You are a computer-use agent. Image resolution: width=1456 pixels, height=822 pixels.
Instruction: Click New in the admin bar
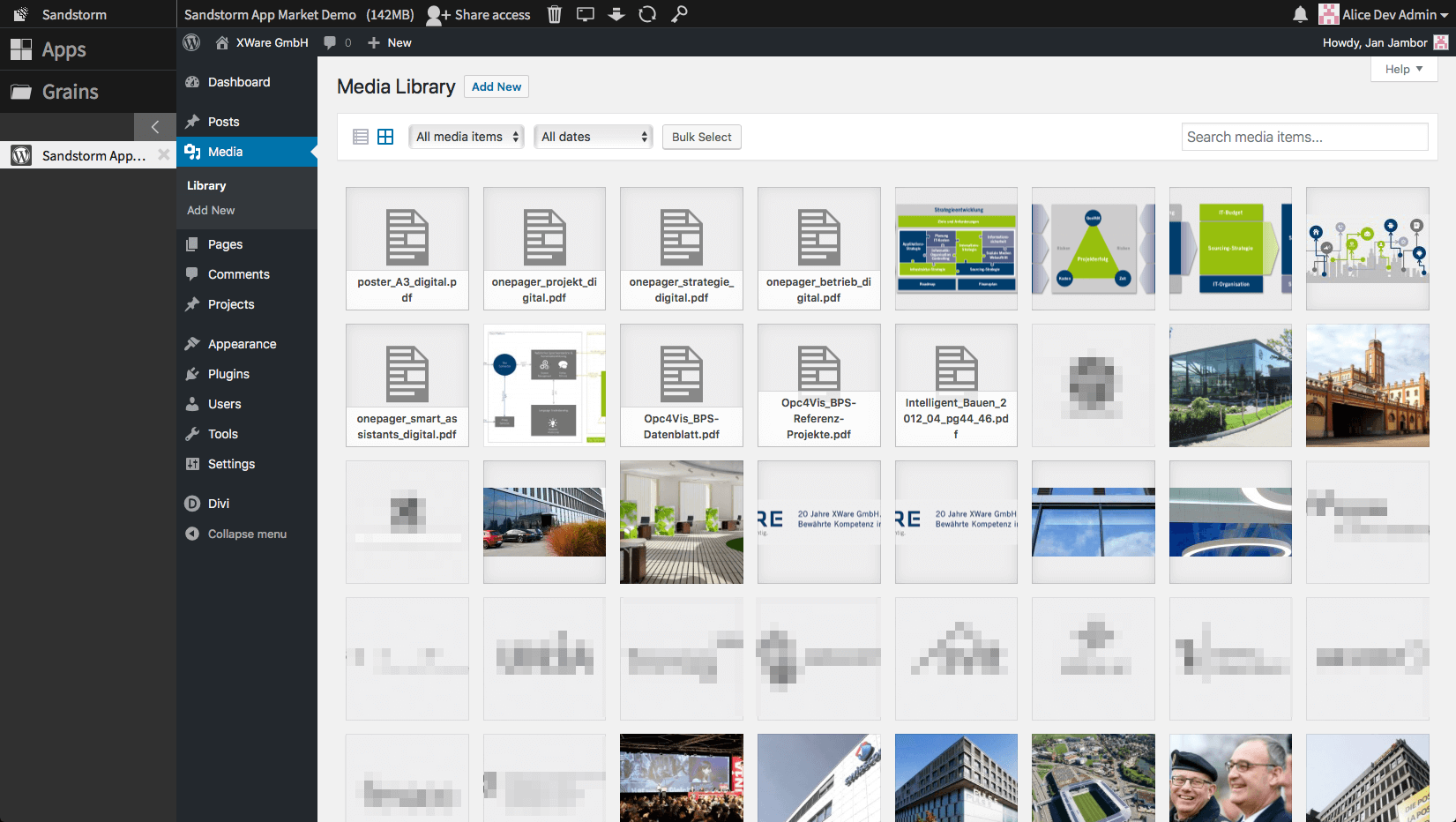point(390,42)
